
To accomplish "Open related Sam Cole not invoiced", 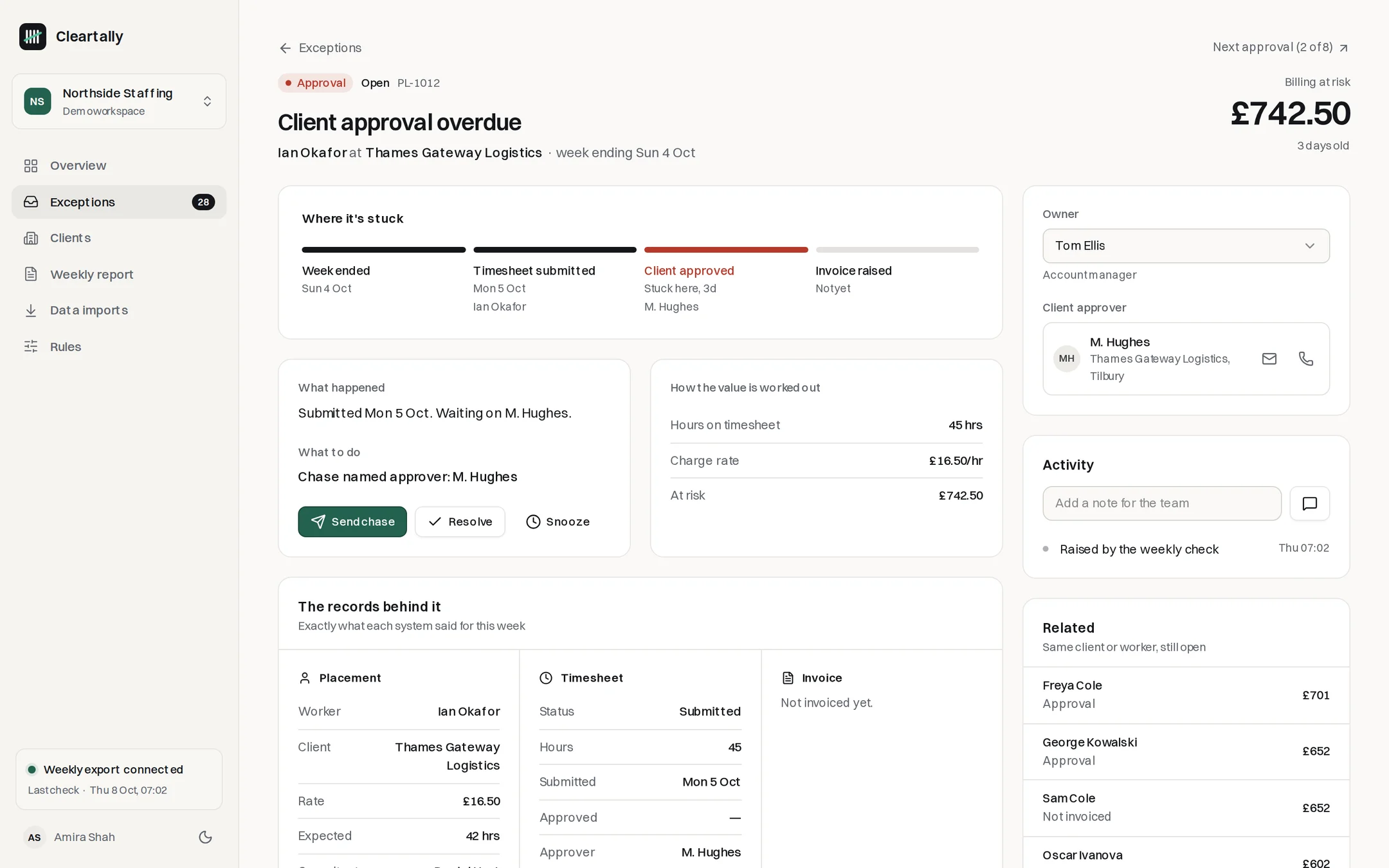I will click(1186, 808).
